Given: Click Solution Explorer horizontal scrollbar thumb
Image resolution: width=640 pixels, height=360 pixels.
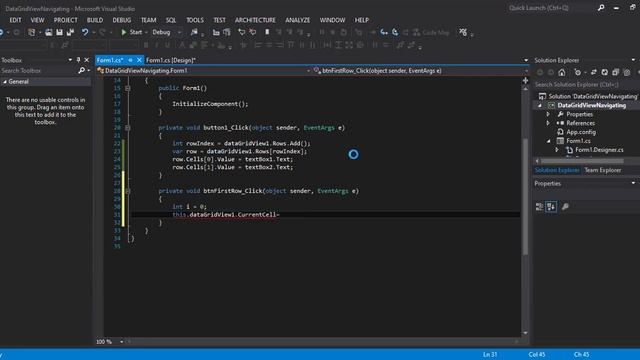Looking at the screenshot, I should [582, 161].
